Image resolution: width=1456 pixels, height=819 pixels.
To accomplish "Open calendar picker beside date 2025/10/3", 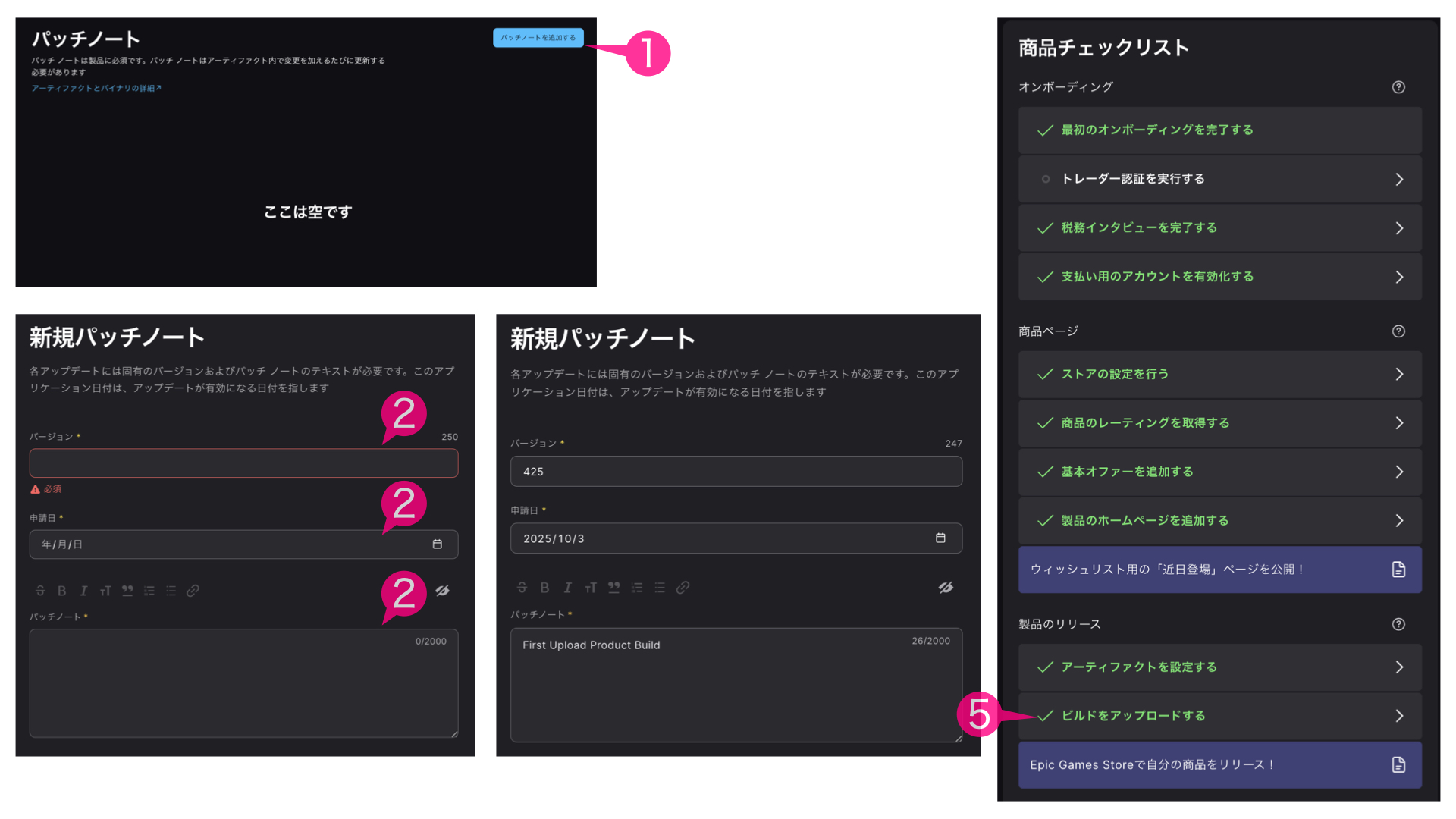I will (x=940, y=538).
